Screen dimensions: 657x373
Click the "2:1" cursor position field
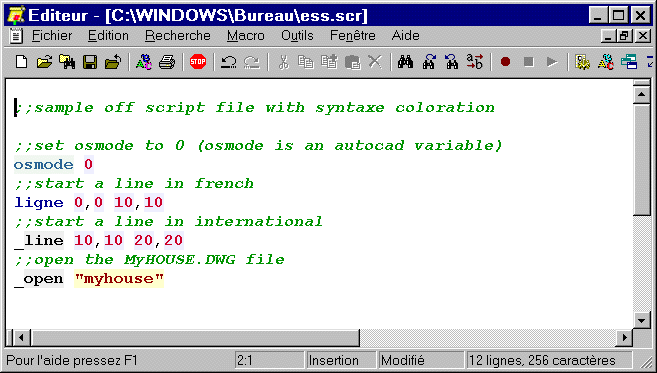[x=269, y=360]
